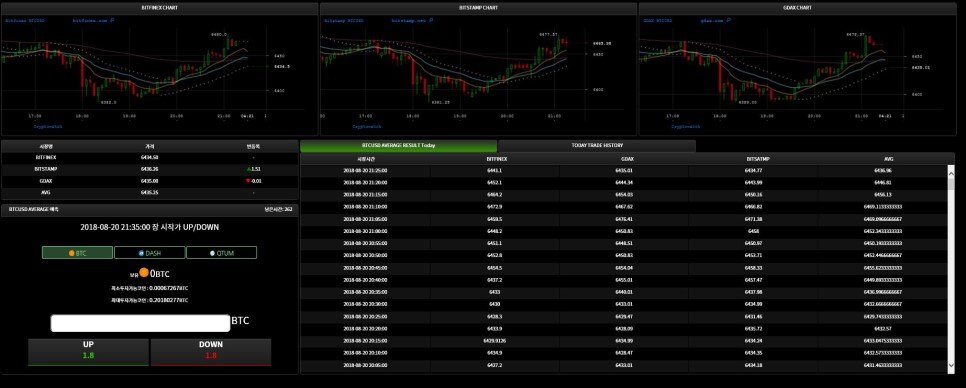Click GDAX price 6435.00
This screenshot has height=388, width=966.
click(x=150, y=180)
